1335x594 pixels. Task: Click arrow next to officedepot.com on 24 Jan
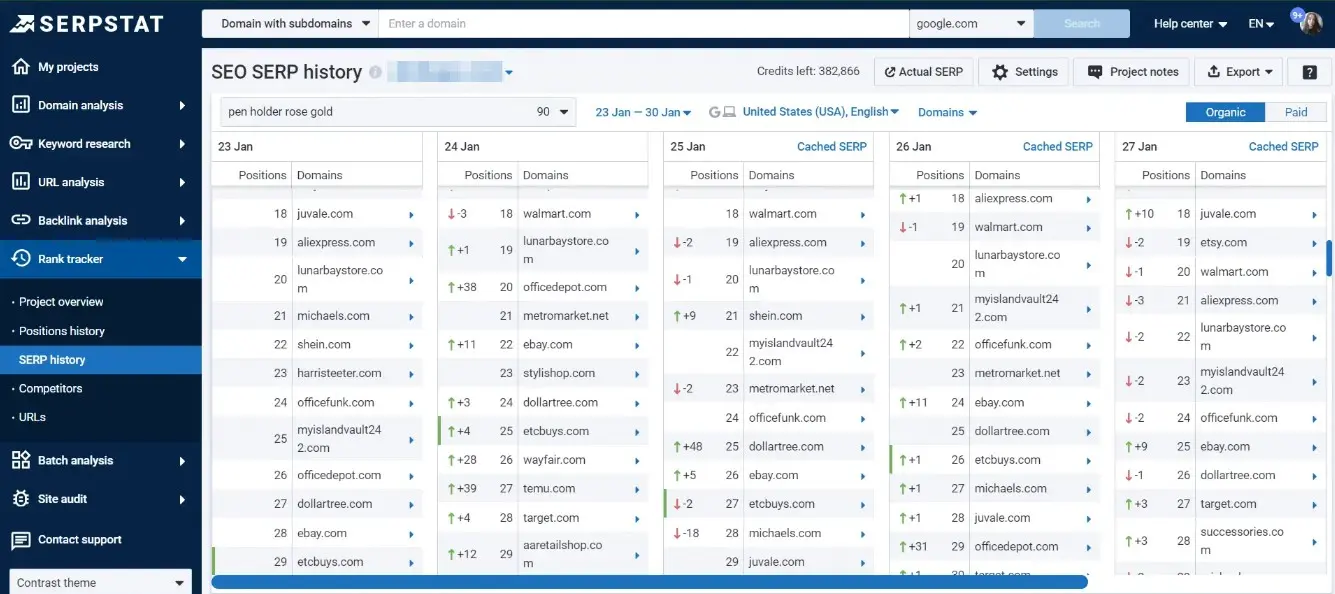(637, 288)
